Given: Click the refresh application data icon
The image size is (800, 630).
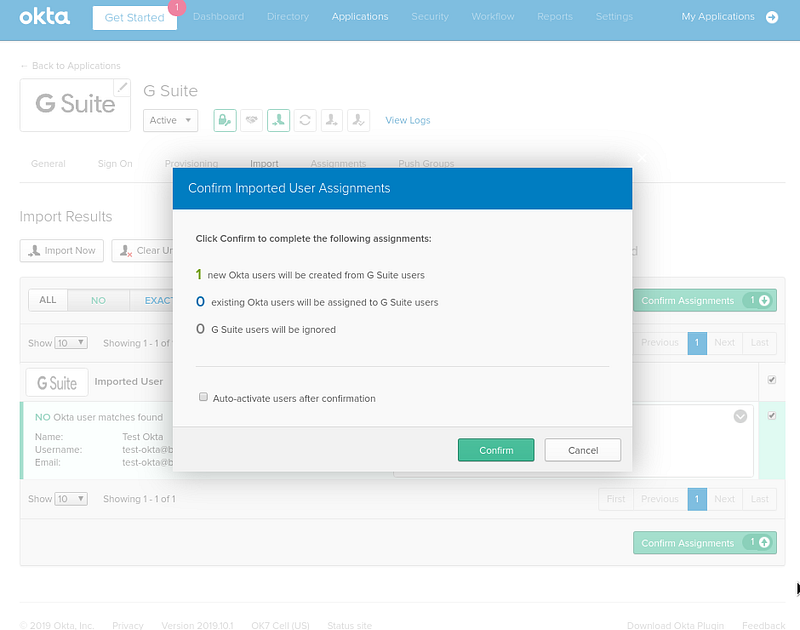Looking at the screenshot, I should (305, 120).
